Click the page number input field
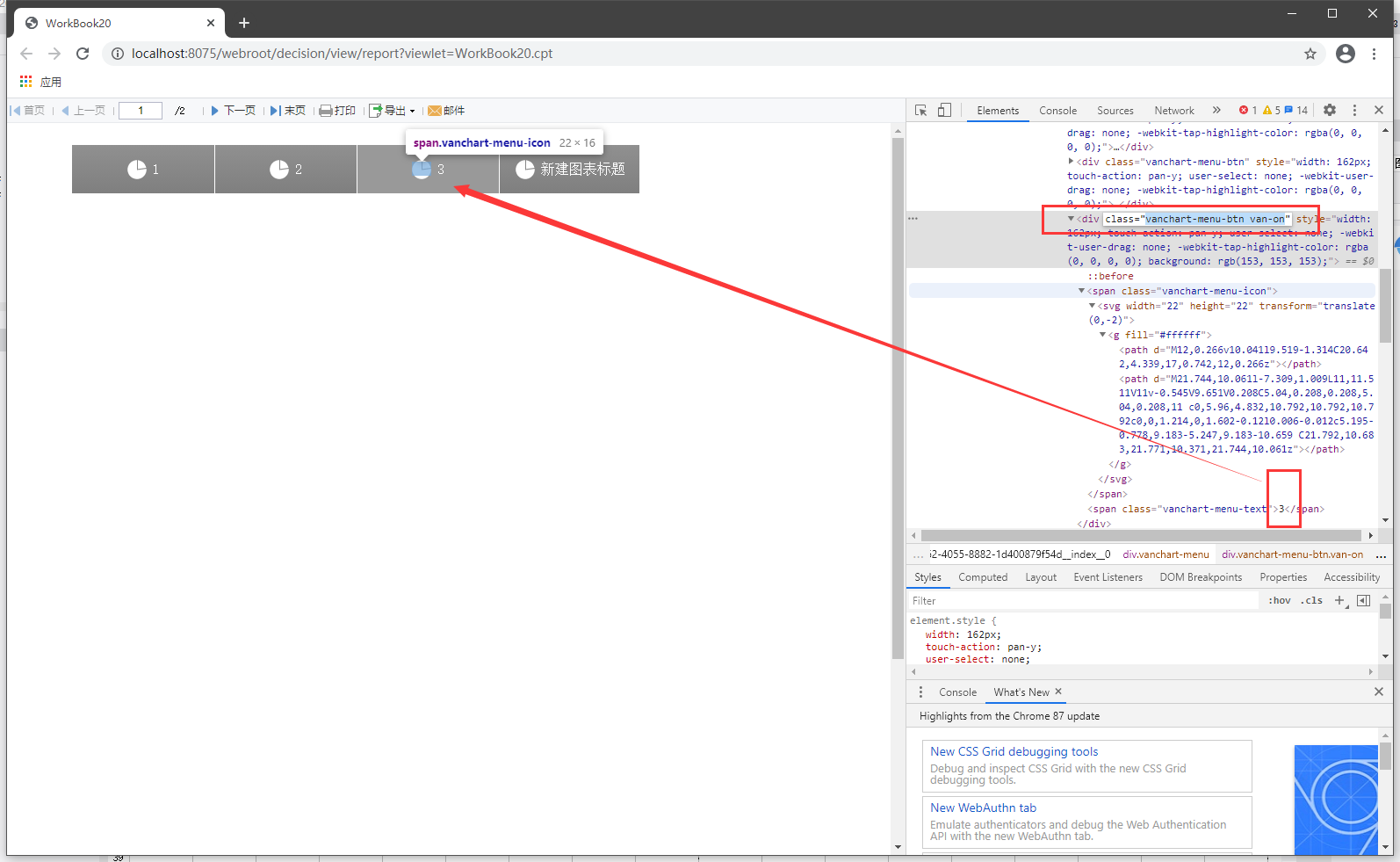 [x=141, y=111]
